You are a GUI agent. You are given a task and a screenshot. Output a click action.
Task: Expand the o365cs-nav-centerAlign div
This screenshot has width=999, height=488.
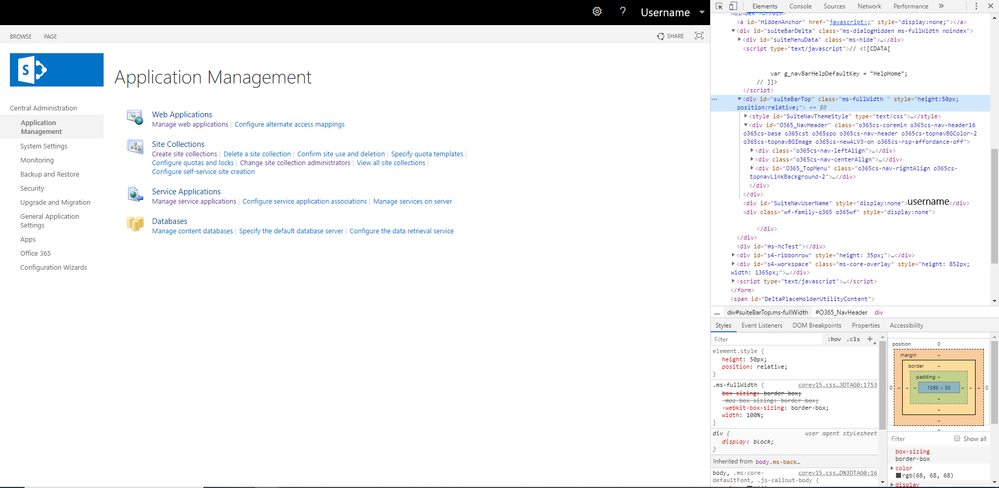(x=752, y=159)
